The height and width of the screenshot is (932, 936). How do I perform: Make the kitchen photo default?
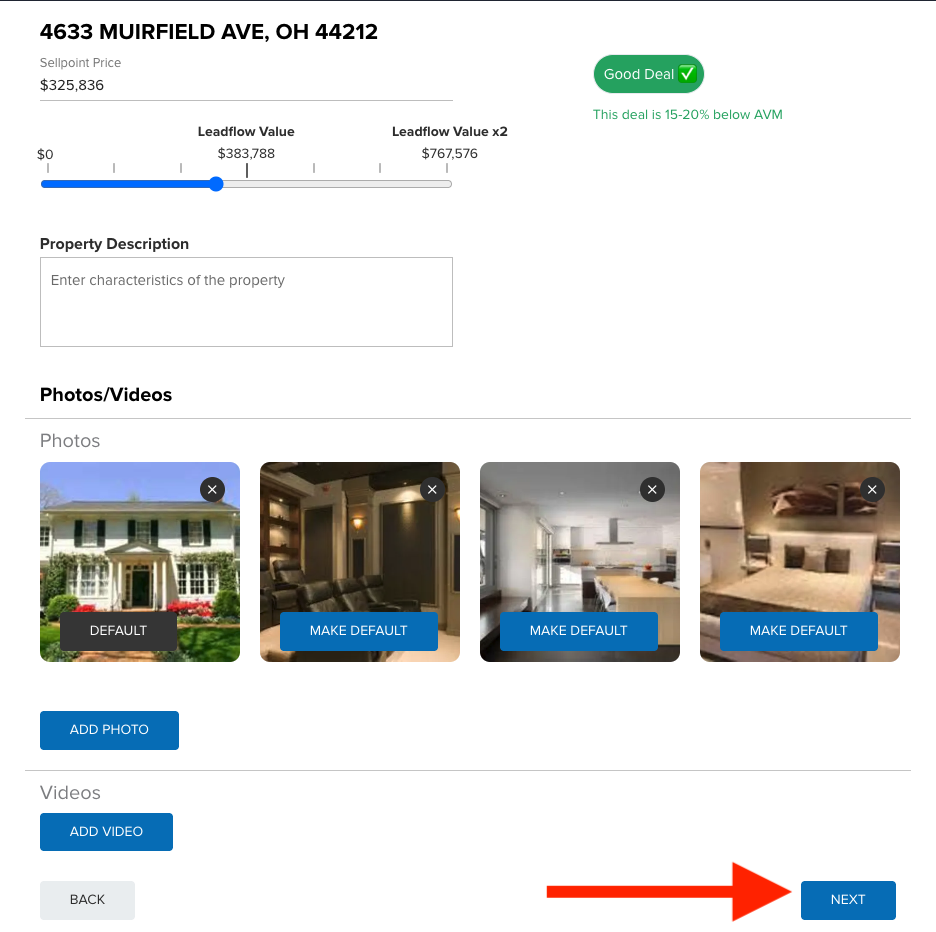pyautogui.click(x=578, y=630)
